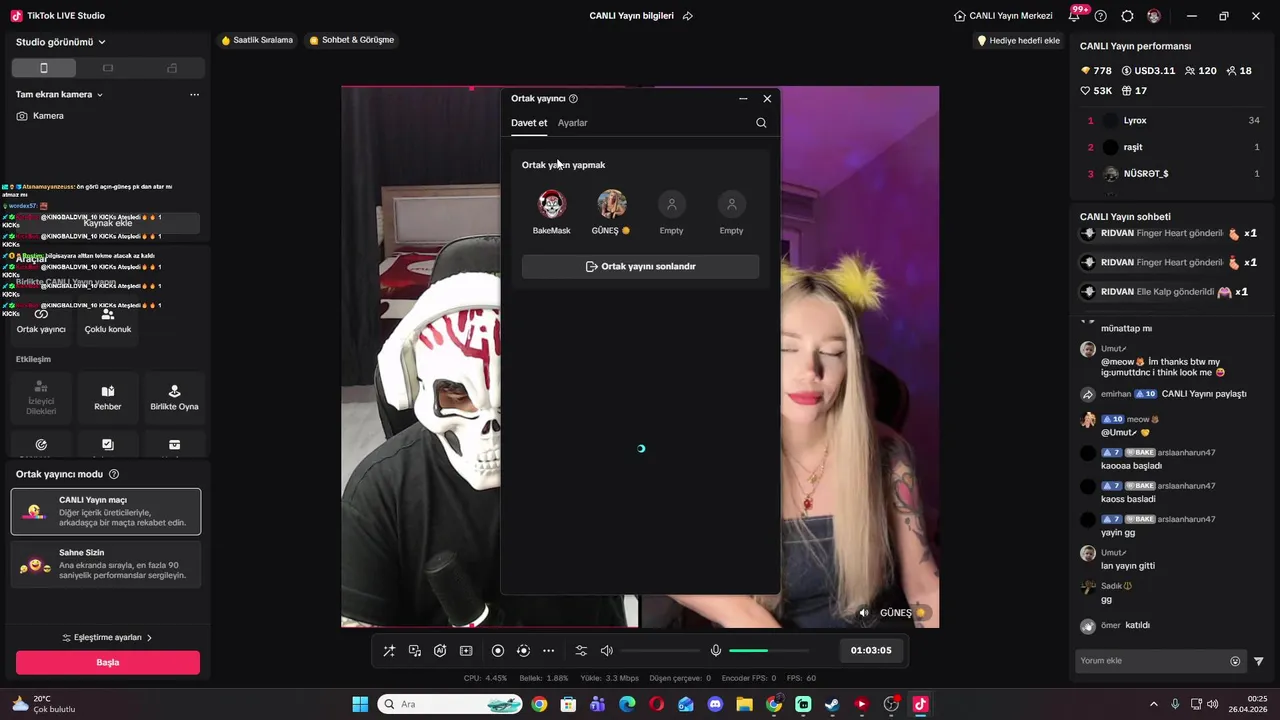Open the three-dot more options in bottom toolbar

[x=548, y=651]
